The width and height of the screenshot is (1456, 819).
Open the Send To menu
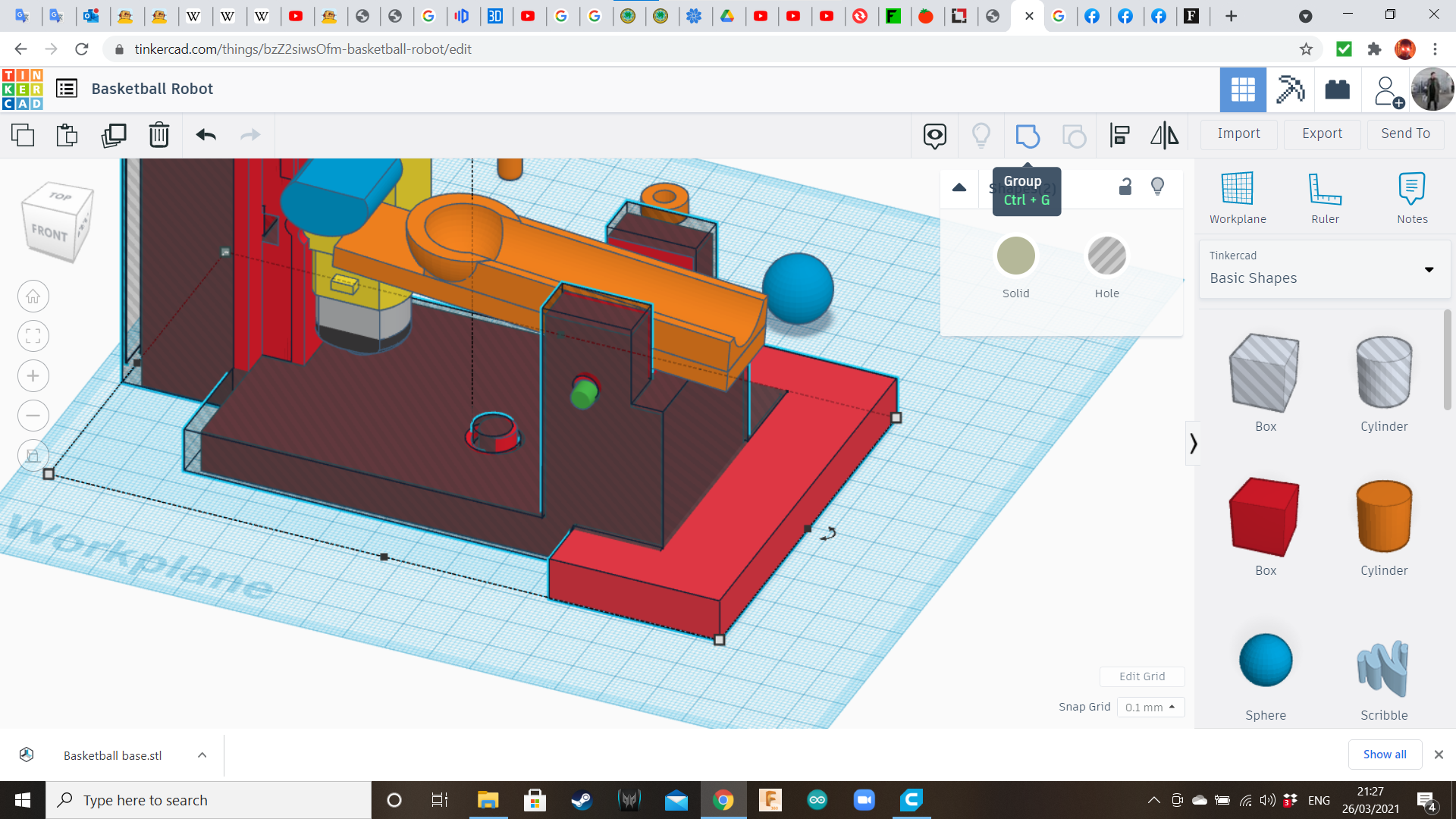point(1405,134)
